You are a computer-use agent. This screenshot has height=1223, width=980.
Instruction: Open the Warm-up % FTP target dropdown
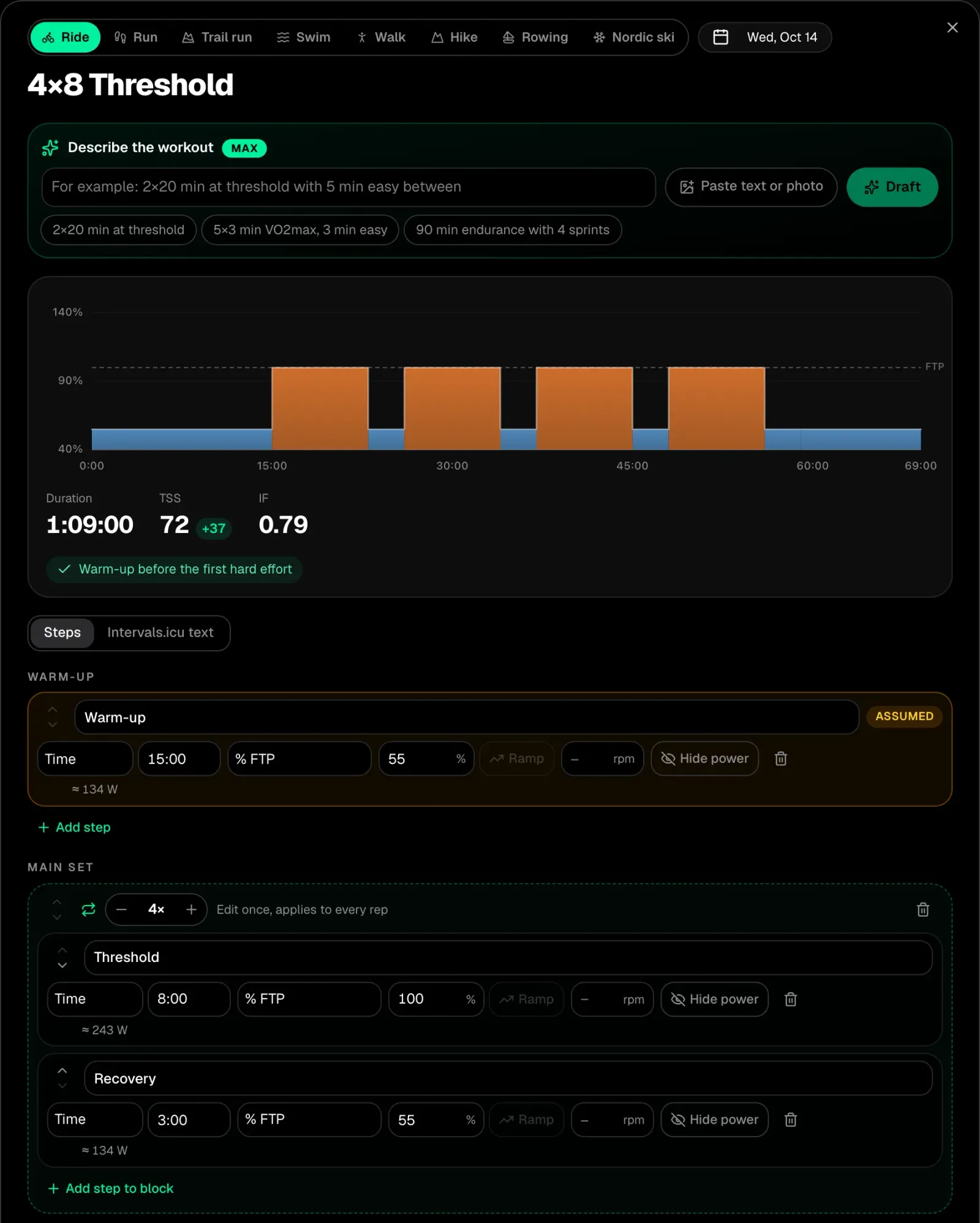[300, 759]
